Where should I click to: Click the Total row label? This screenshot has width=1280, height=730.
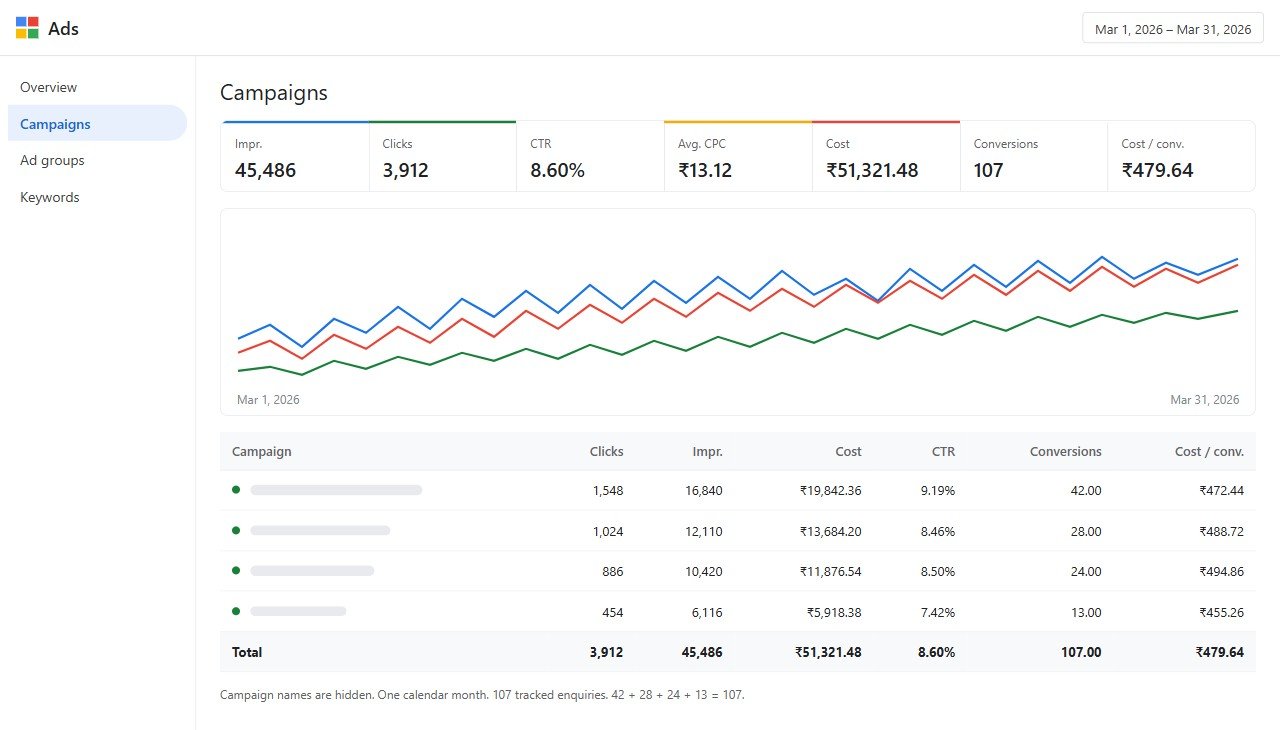(x=247, y=652)
